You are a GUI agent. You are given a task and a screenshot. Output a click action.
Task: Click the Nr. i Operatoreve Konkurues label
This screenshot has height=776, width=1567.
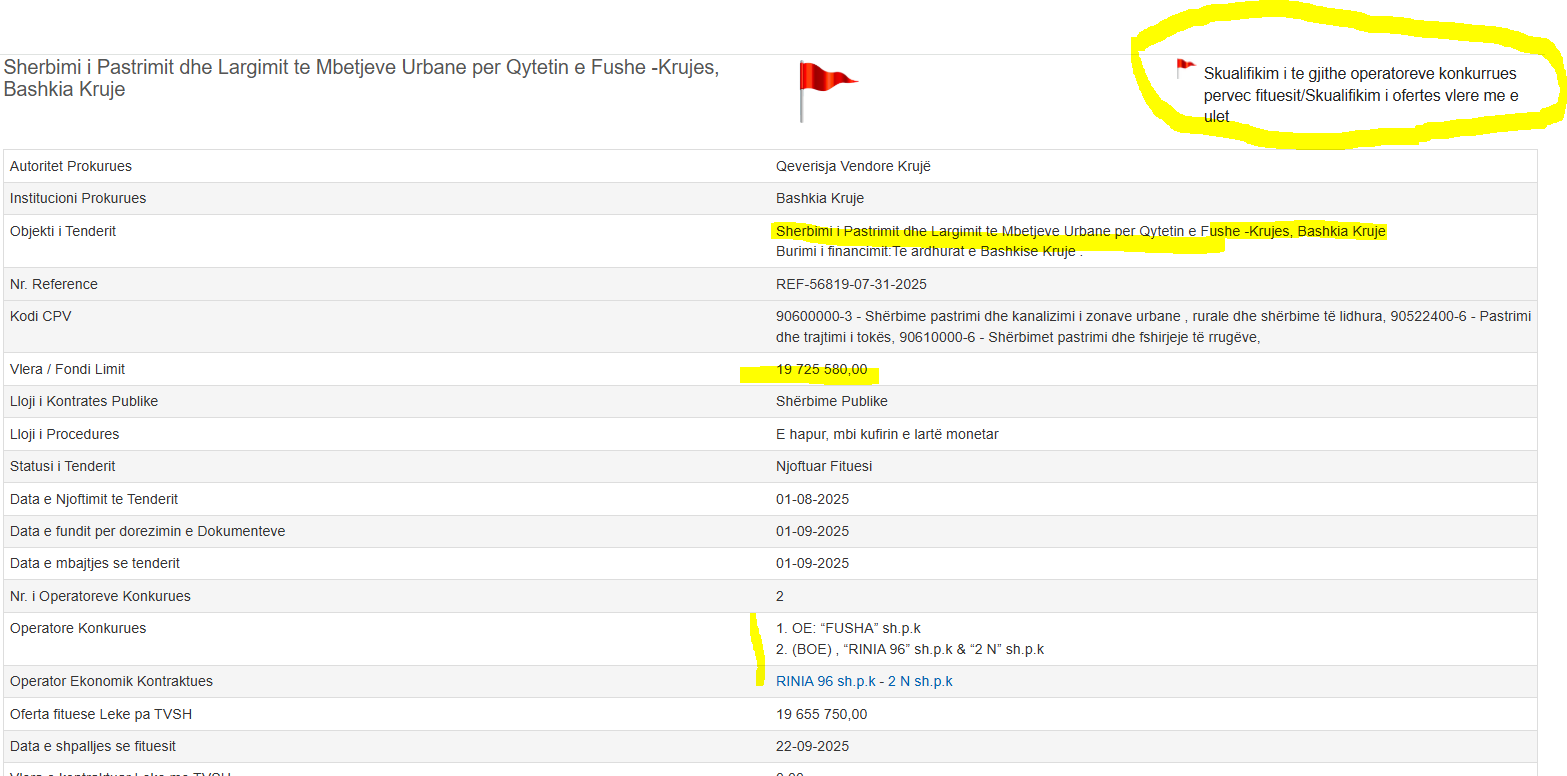[100, 596]
